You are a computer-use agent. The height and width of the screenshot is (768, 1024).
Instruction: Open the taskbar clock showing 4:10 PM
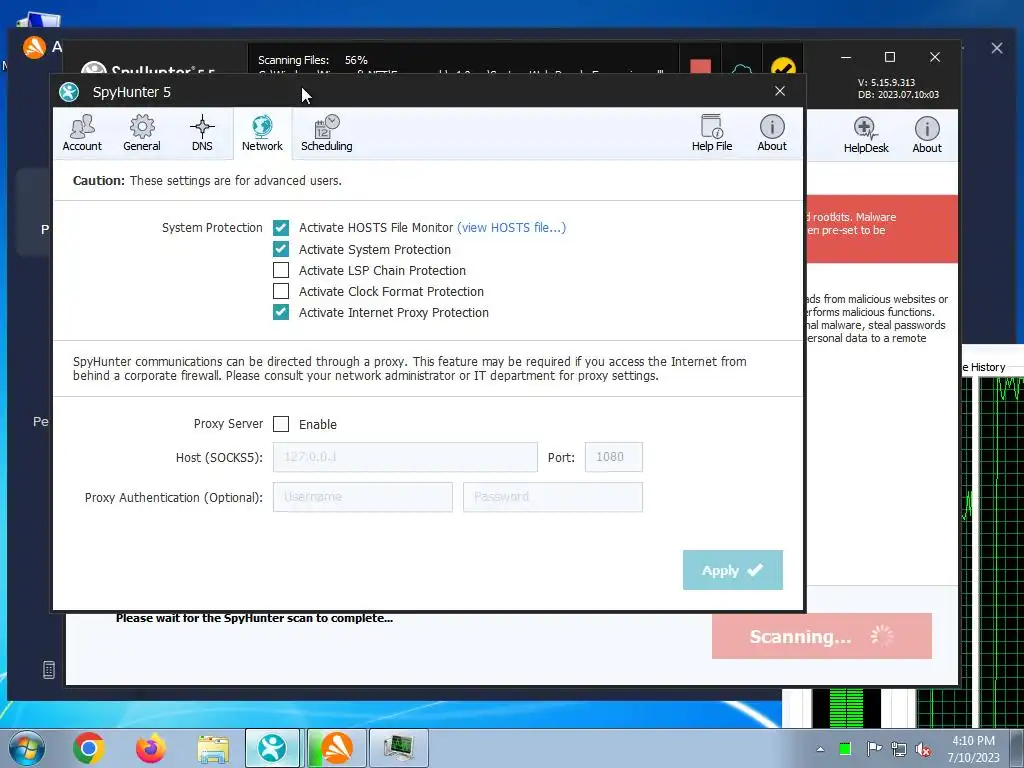[x=973, y=749]
